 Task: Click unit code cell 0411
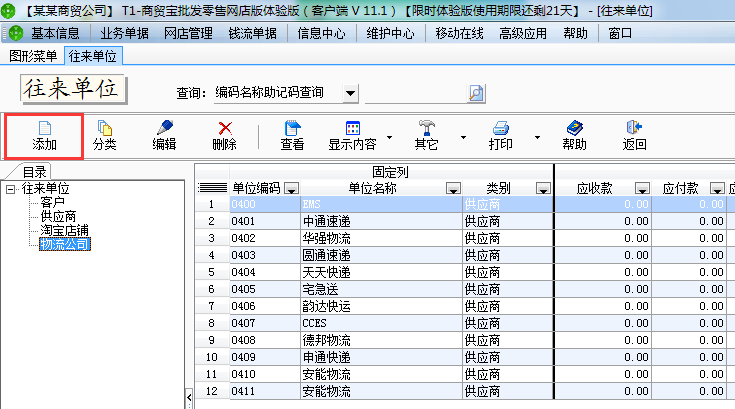265,391
